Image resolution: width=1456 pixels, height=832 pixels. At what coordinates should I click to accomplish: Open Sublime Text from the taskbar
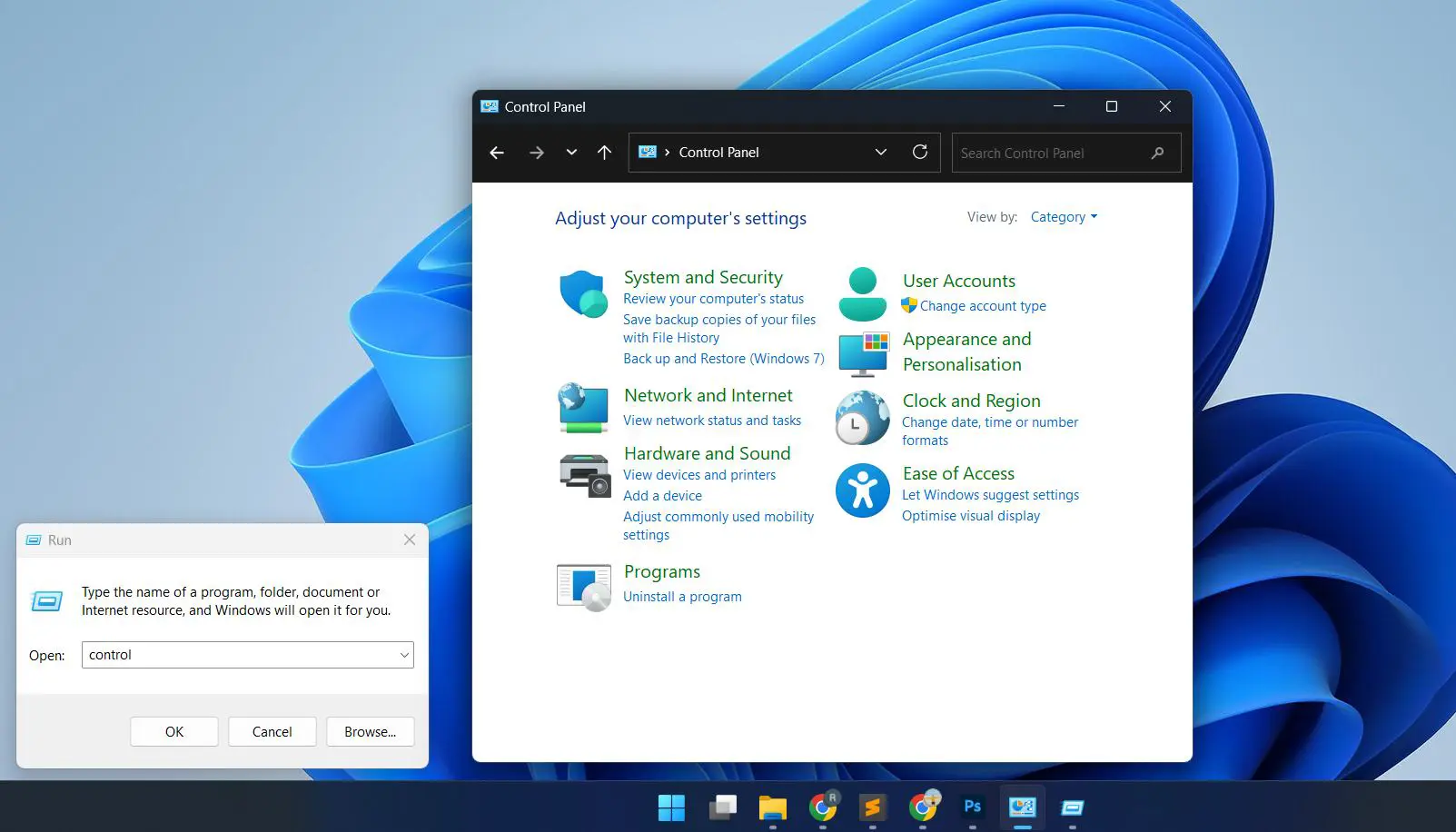tap(873, 807)
